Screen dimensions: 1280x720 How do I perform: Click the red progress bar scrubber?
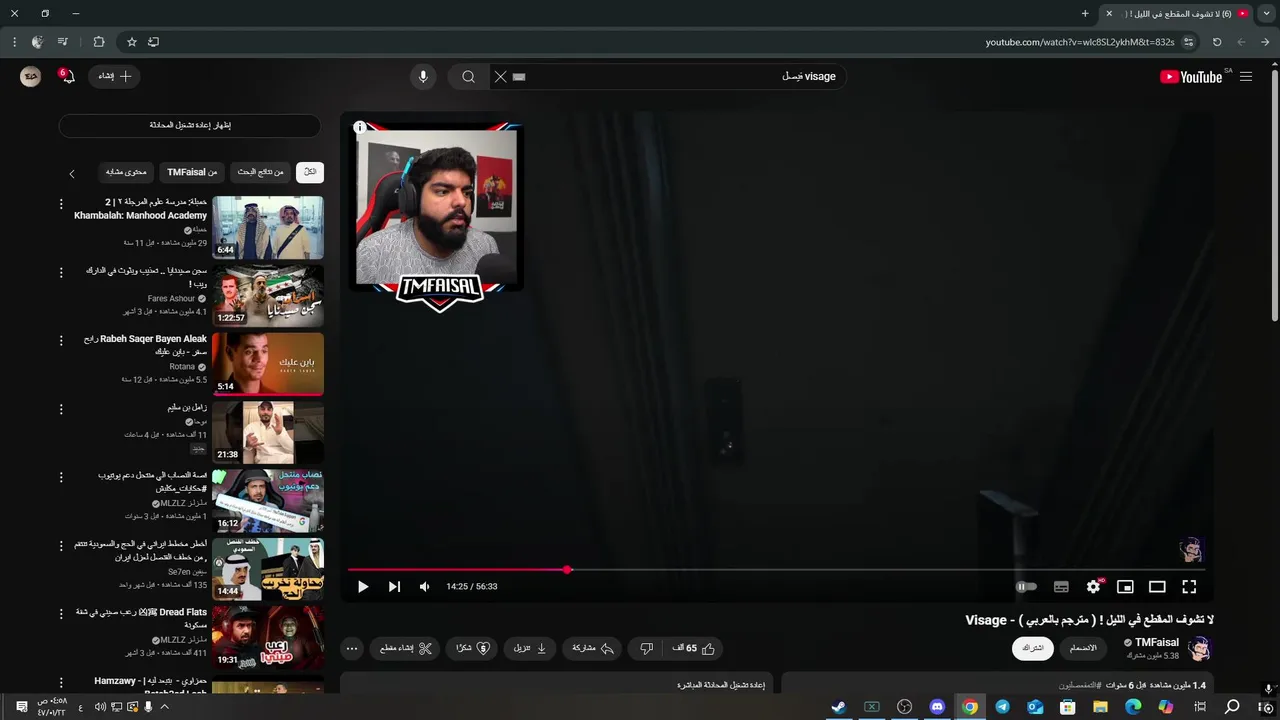(x=567, y=570)
